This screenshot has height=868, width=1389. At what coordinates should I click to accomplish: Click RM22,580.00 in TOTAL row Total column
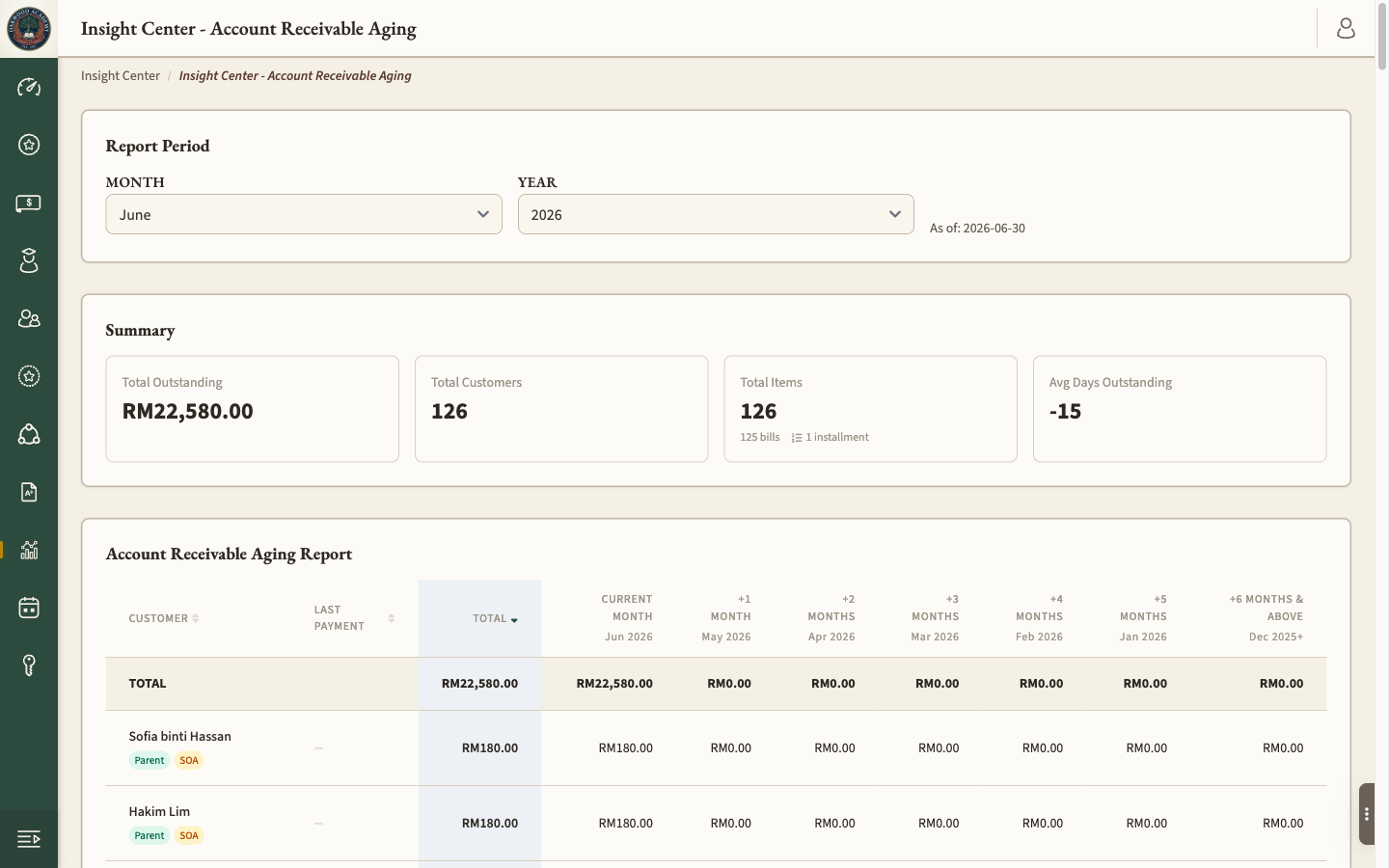click(479, 683)
